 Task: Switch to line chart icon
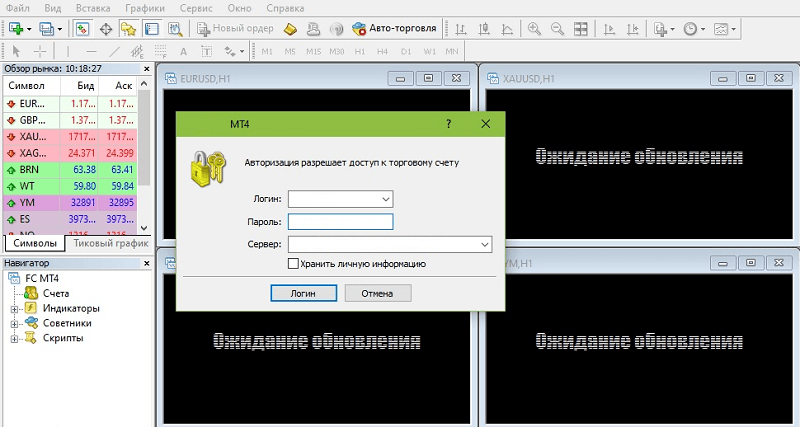[x=507, y=29]
